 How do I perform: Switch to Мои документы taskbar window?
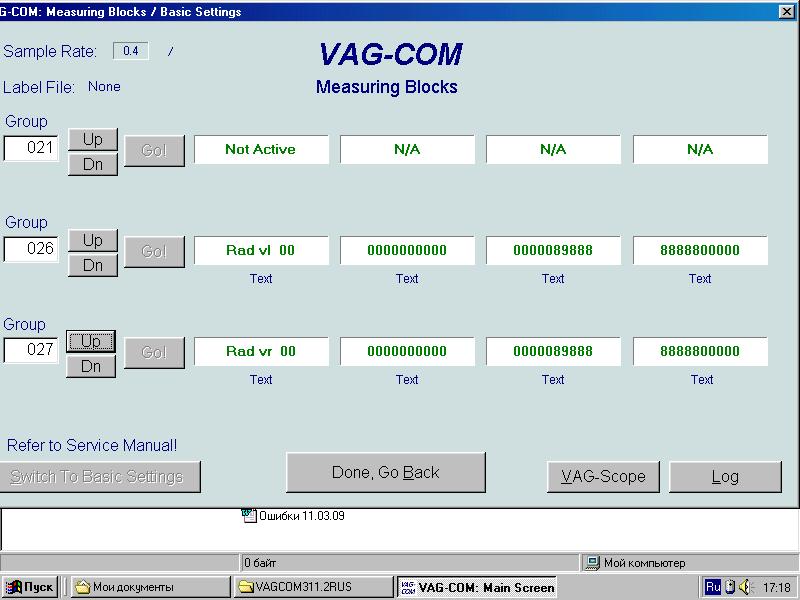150,587
